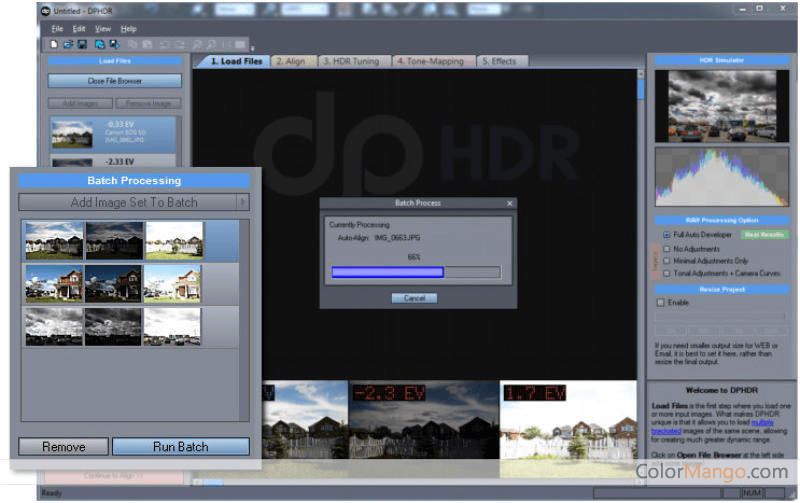The width and height of the screenshot is (800, 503).
Task: Click the NUM status bar indicator
Action: point(752,493)
